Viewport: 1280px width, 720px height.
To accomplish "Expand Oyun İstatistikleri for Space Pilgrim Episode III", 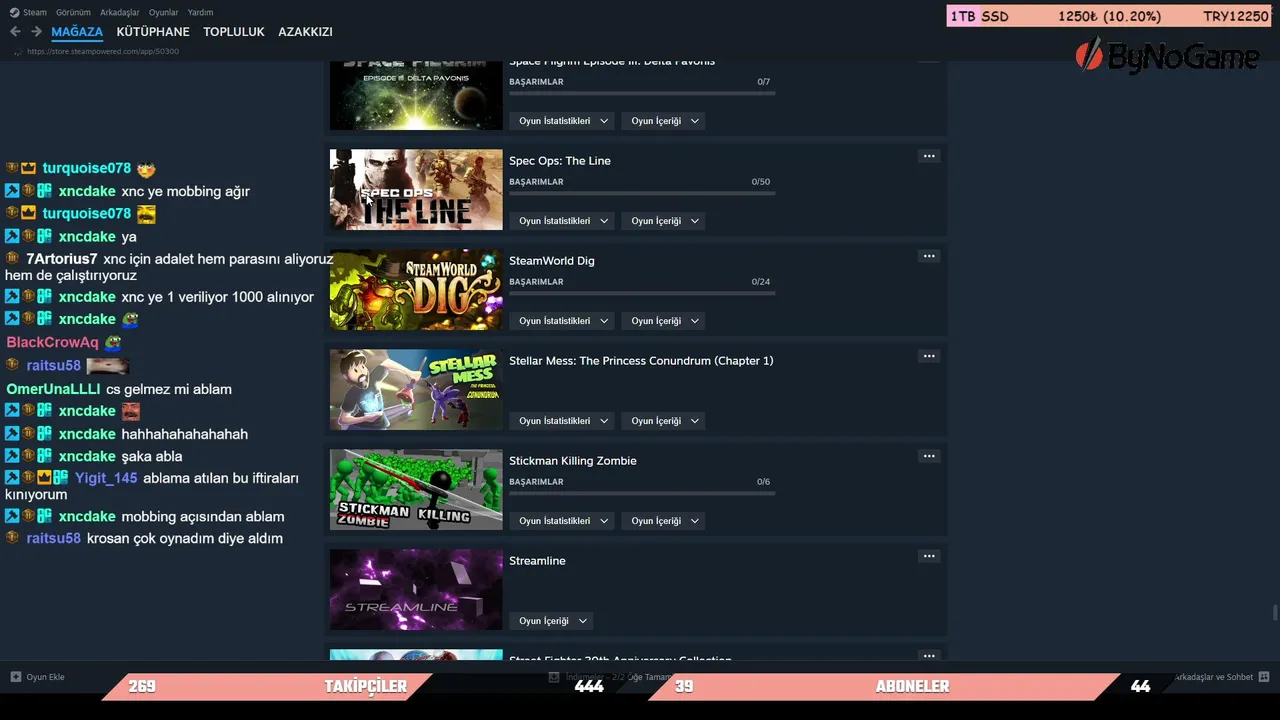I will (x=563, y=121).
